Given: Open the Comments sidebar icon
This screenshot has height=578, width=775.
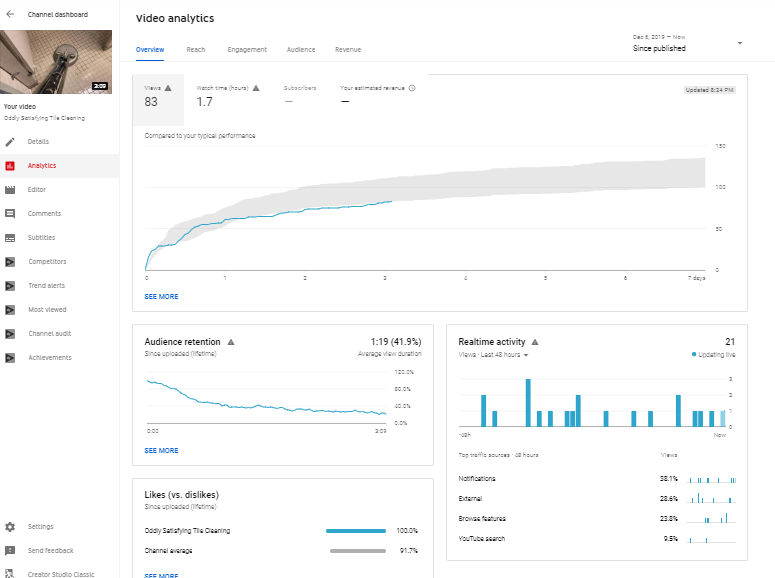Looking at the screenshot, I should pos(10,214).
